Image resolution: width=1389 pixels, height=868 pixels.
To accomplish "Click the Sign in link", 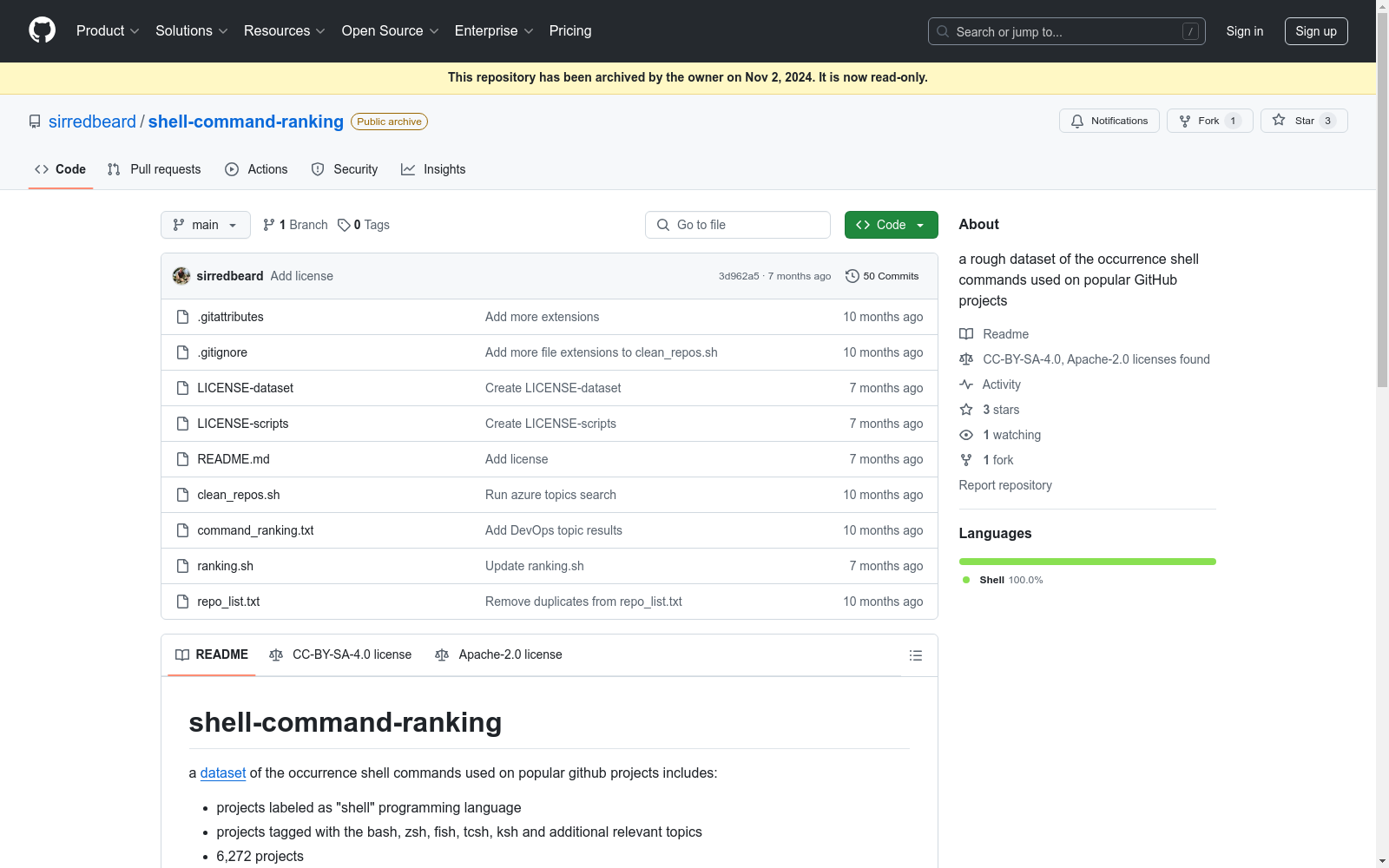I will tap(1245, 31).
